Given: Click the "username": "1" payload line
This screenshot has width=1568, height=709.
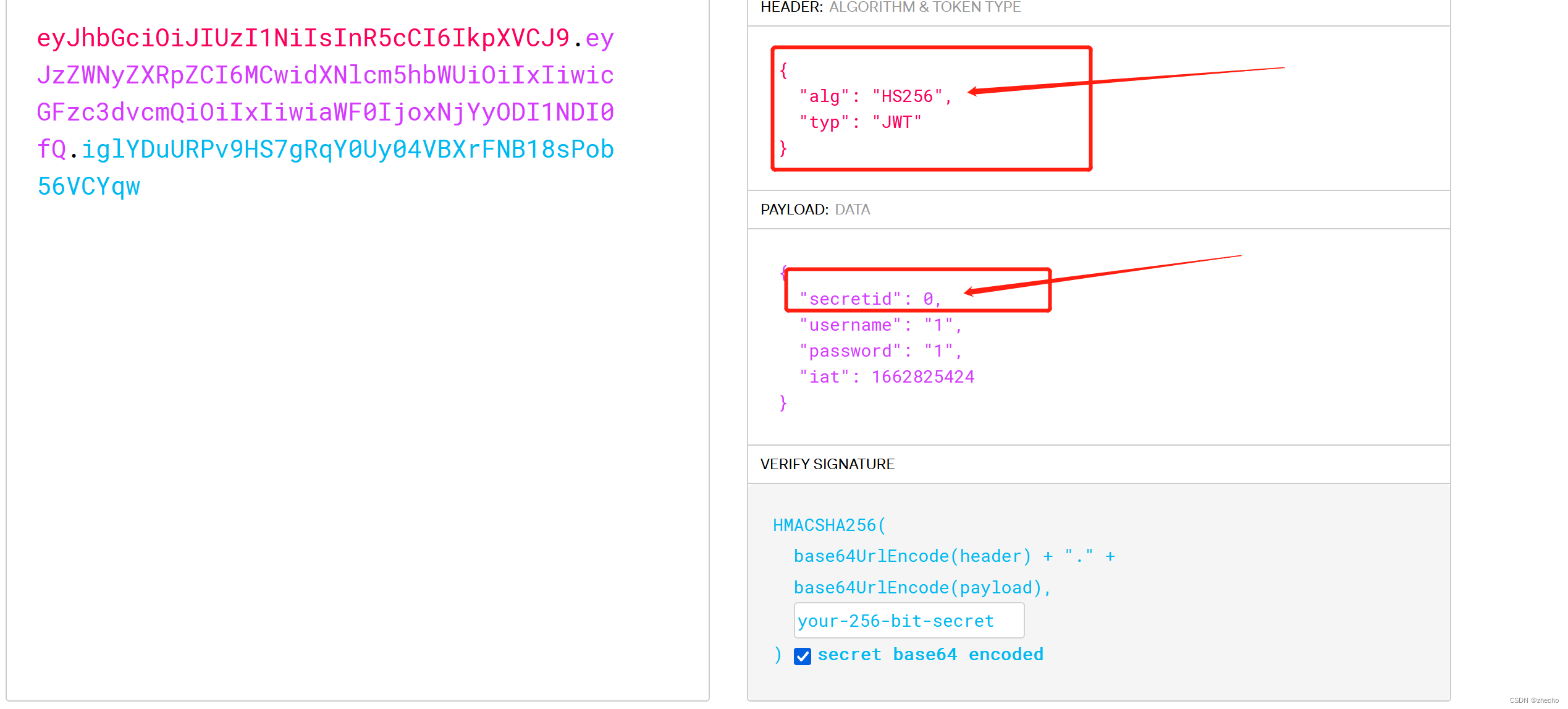Looking at the screenshot, I should point(880,325).
